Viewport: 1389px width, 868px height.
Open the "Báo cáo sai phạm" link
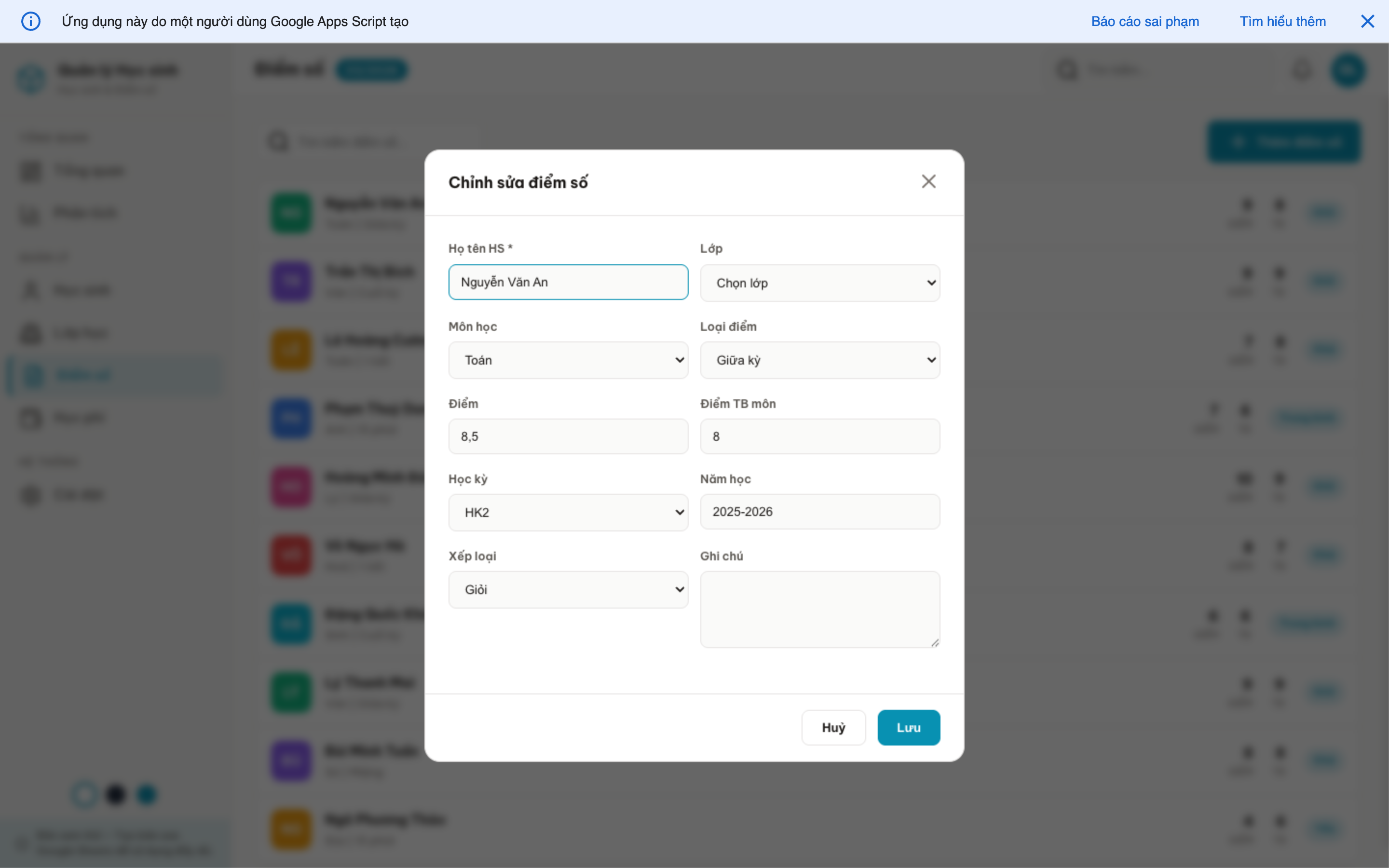point(1144,21)
